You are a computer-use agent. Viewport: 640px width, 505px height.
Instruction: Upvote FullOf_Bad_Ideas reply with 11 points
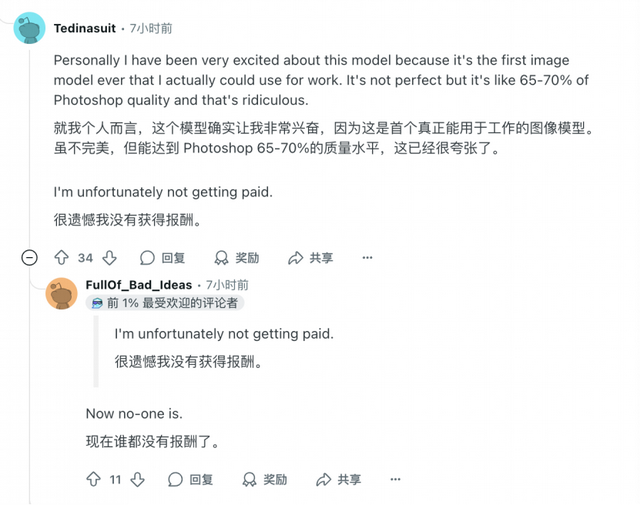[93, 479]
